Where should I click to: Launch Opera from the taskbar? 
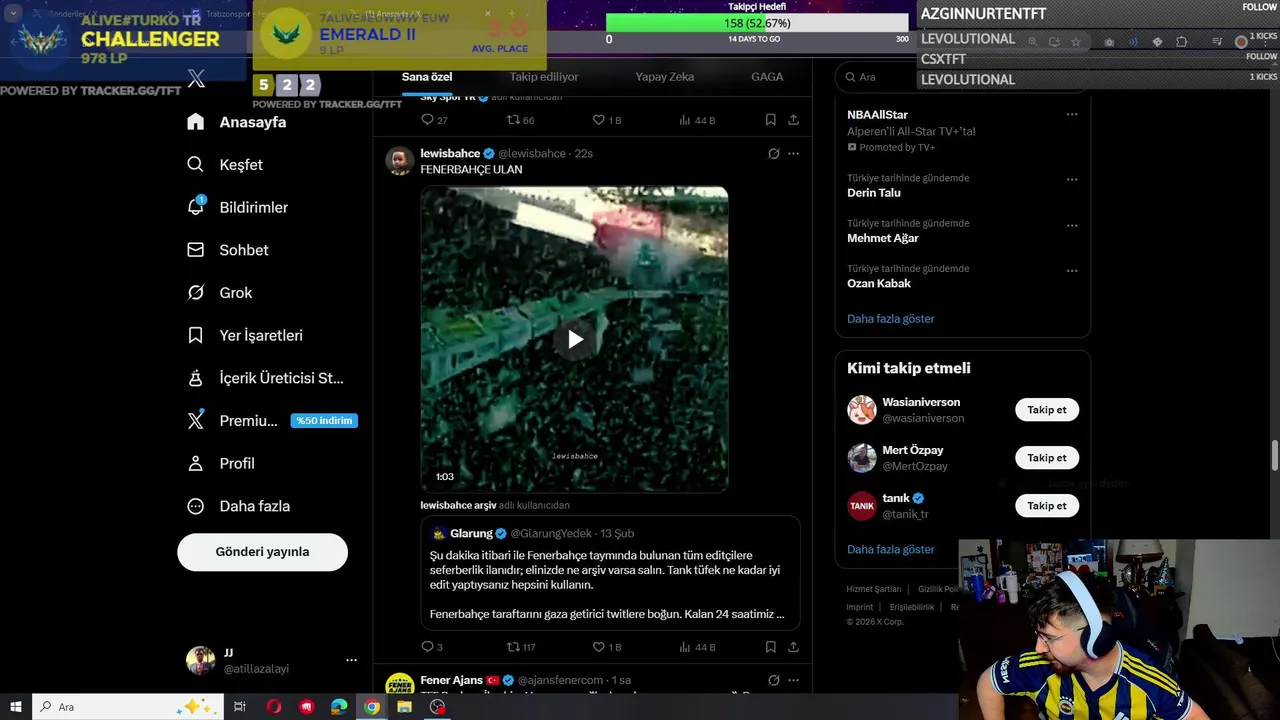pos(274,707)
